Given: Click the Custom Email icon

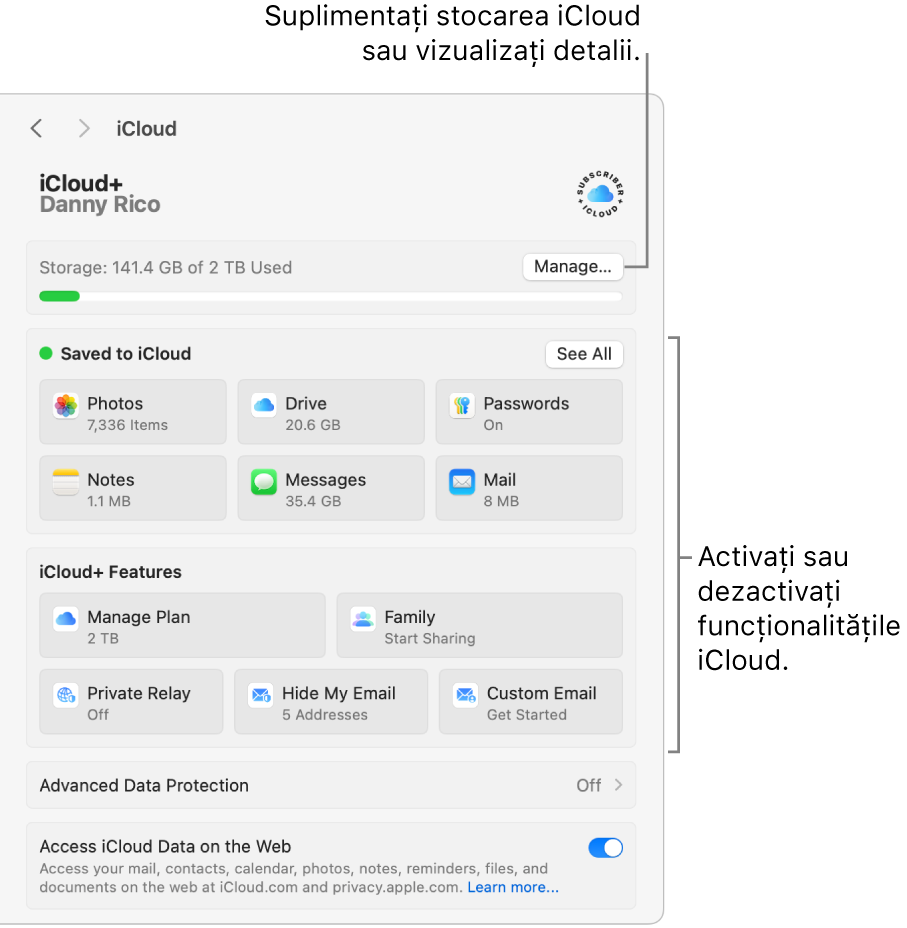Looking at the screenshot, I should 465,695.
